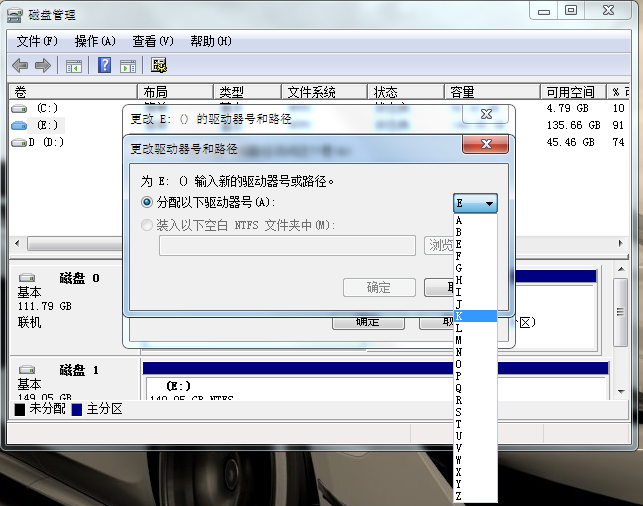Collapse the drive letter combo box showing E
Screen dimensions: 643x506
(x=475, y=203)
